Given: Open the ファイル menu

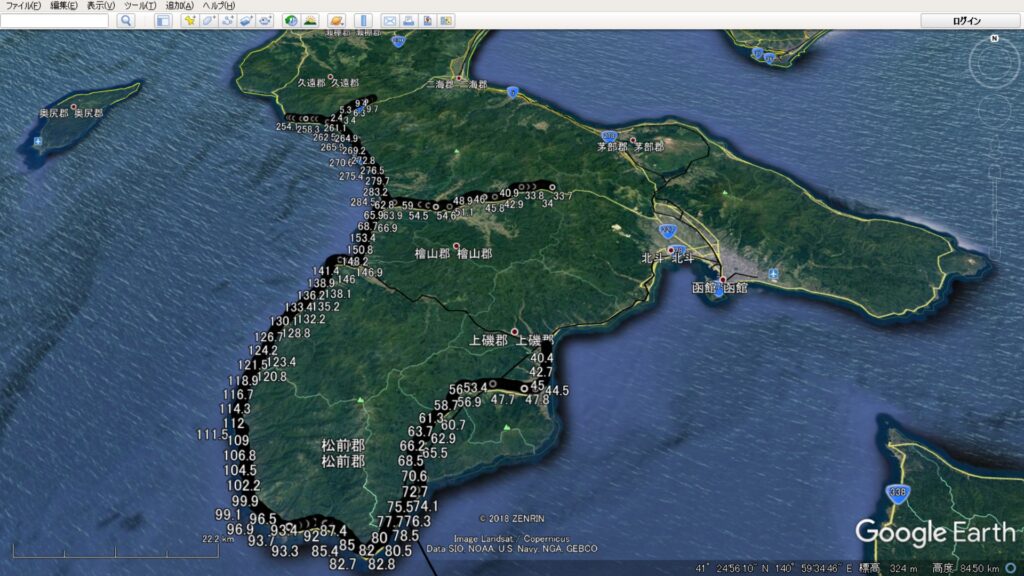Looking at the screenshot, I should coord(23,6).
